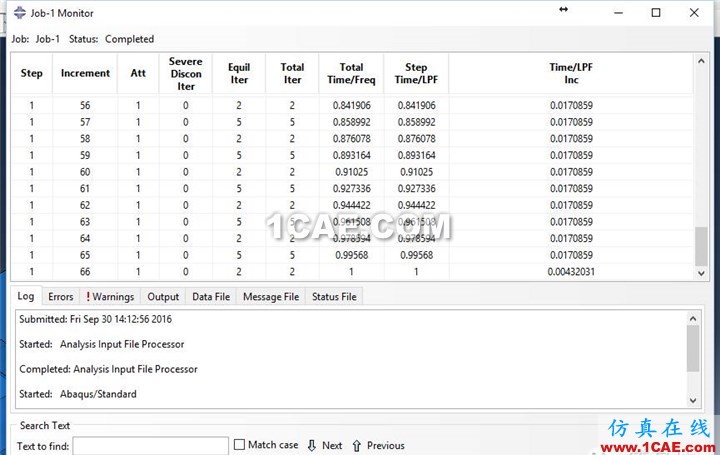The image size is (720, 455).
Task: Select increment 57 cell
Action: click(x=85, y=122)
